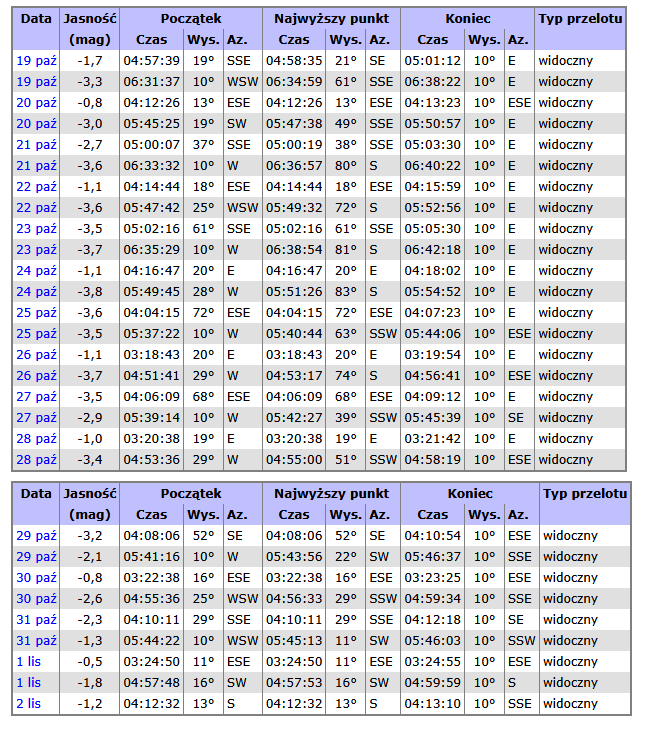Follow the 21 paź link for the 05:00:07 pass
This screenshot has height=748, width=663.
coord(36,145)
